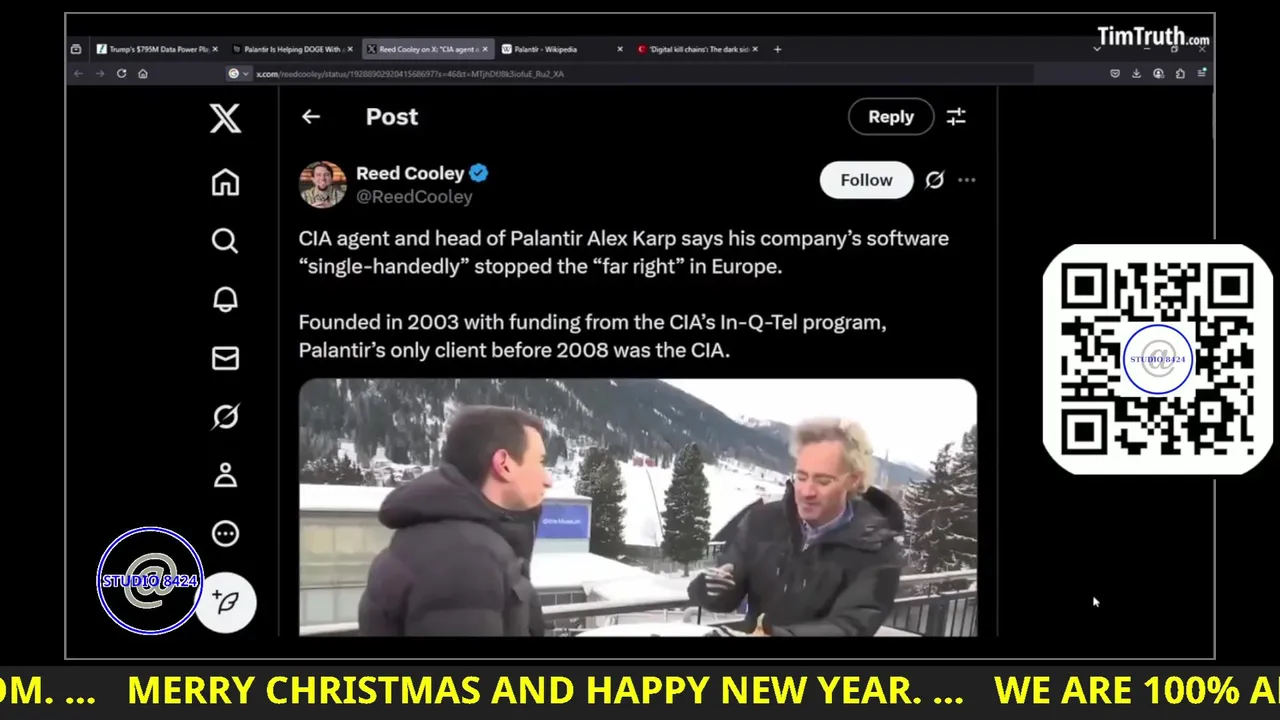
Task: Open the three-dot post options menu
Action: [966, 180]
